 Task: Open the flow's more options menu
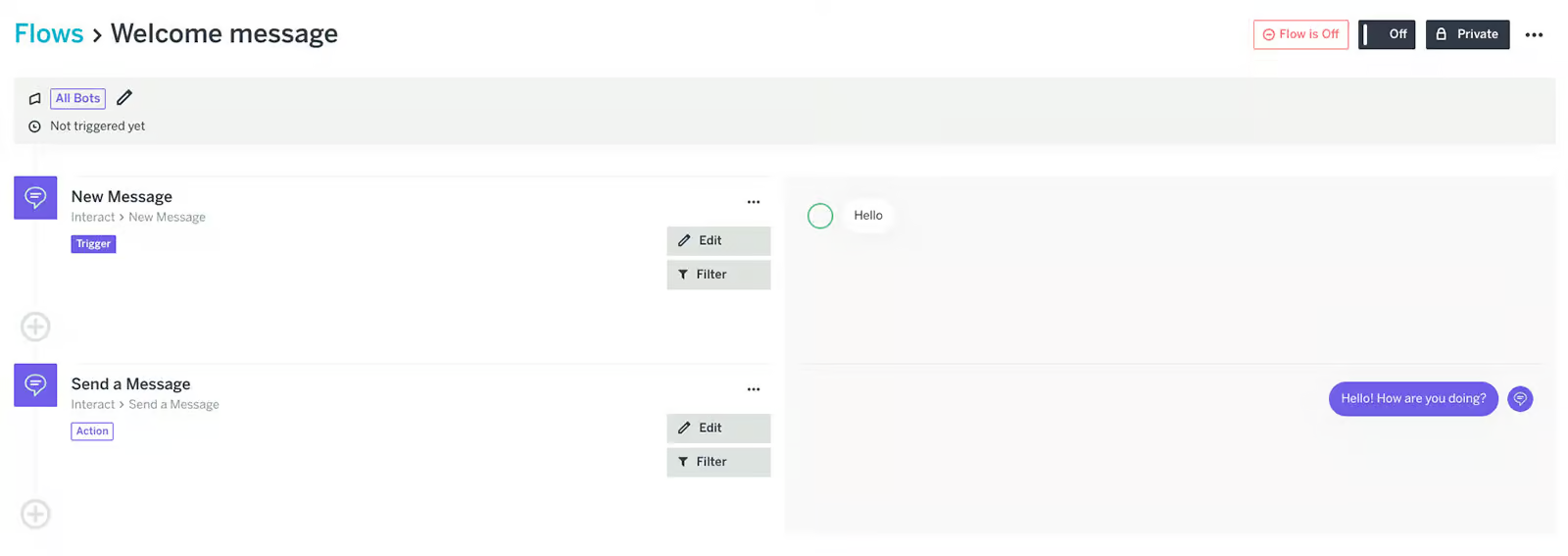point(1534,35)
